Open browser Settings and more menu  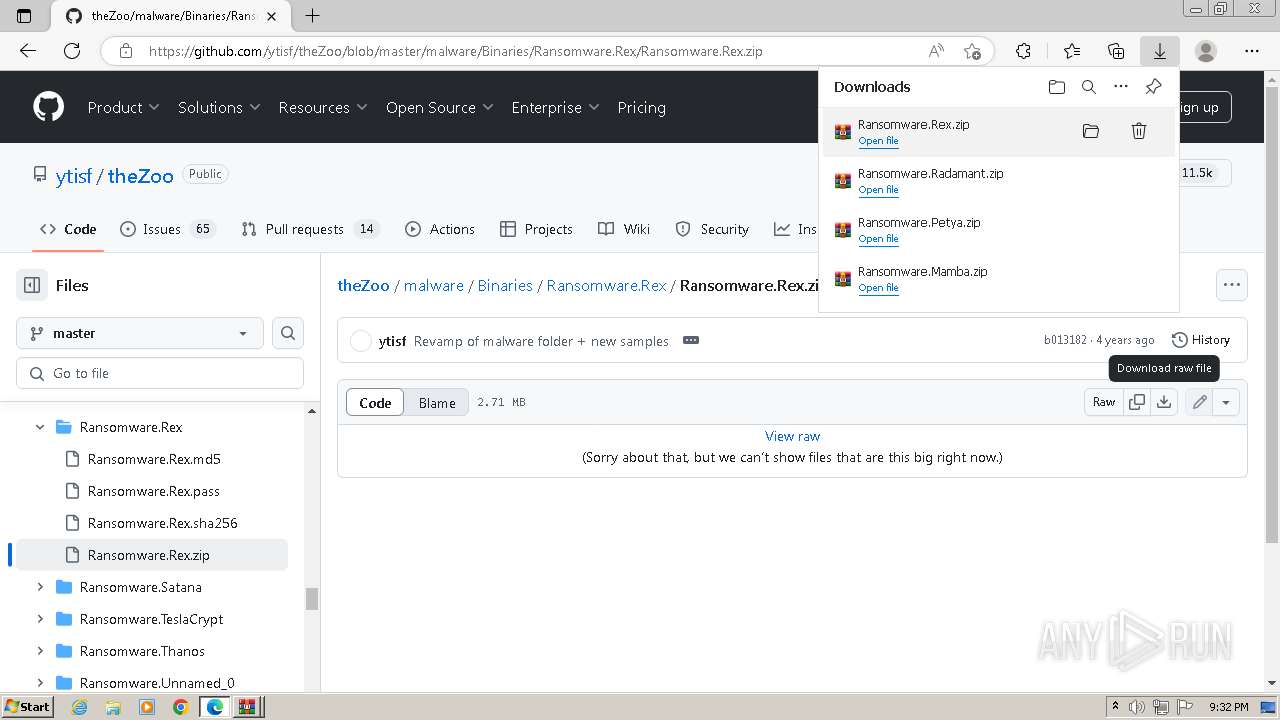pyautogui.click(x=1252, y=51)
